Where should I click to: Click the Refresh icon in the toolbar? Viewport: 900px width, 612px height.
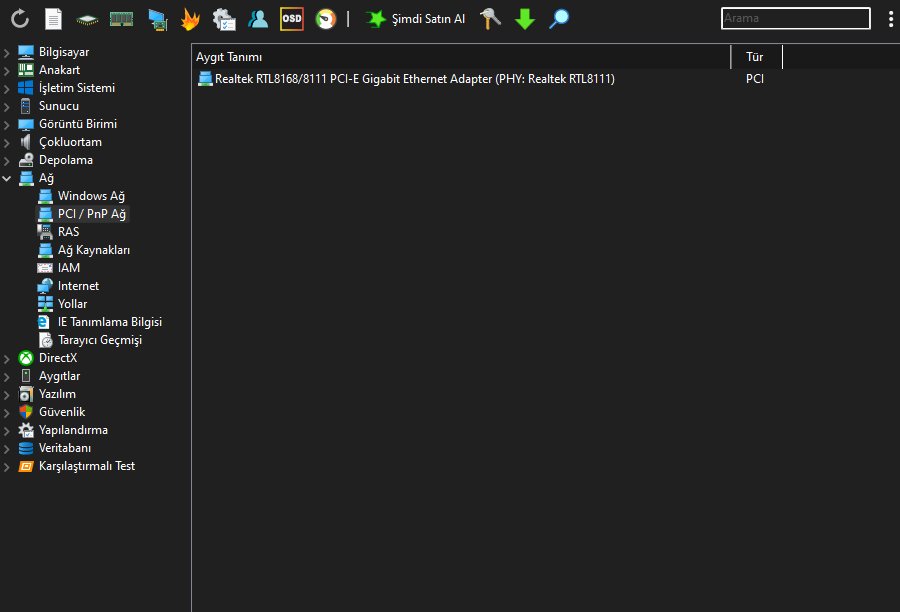[x=20, y=18]
